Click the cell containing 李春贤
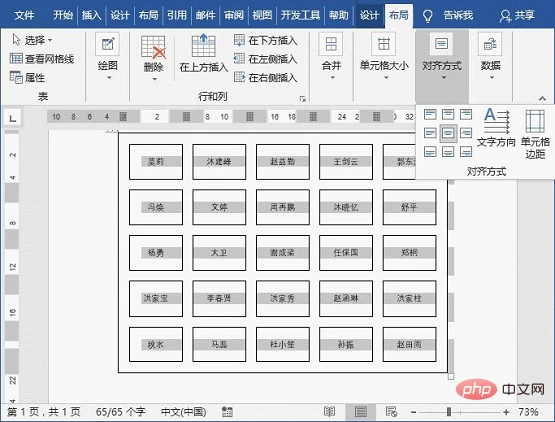The height and width of the screenshot is (422, 555). click(x=219, y=298)
